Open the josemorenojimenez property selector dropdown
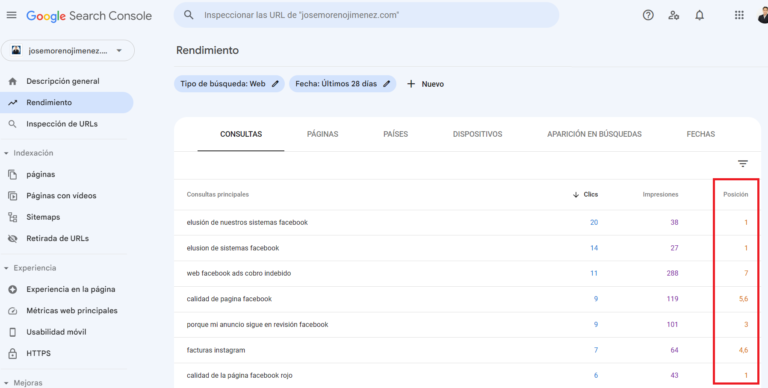Viewport: 768px width, 388px height. coord(68,50)
